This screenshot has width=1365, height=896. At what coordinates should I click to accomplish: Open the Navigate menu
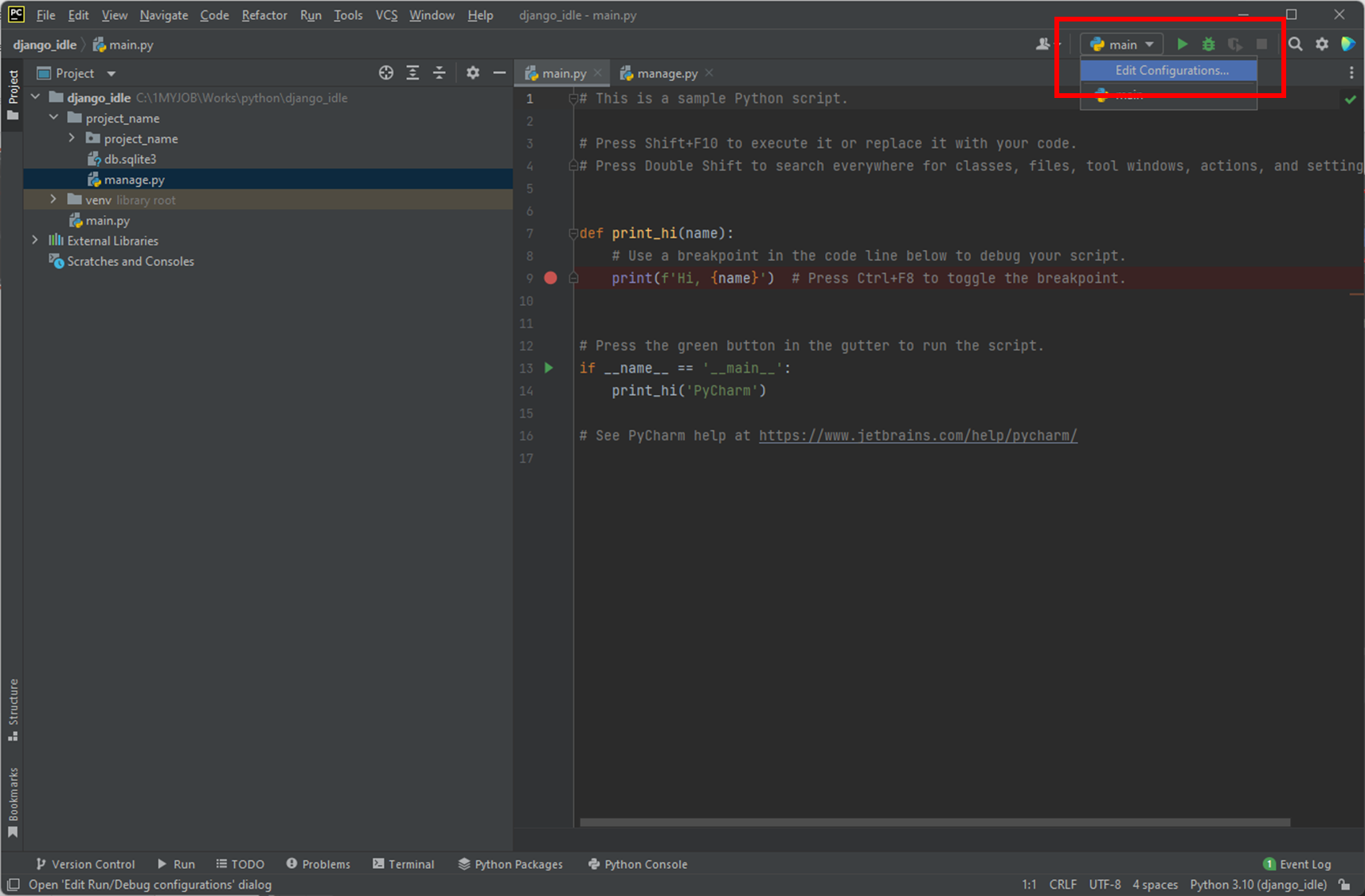pyautogui.click(x=164, y=15)
